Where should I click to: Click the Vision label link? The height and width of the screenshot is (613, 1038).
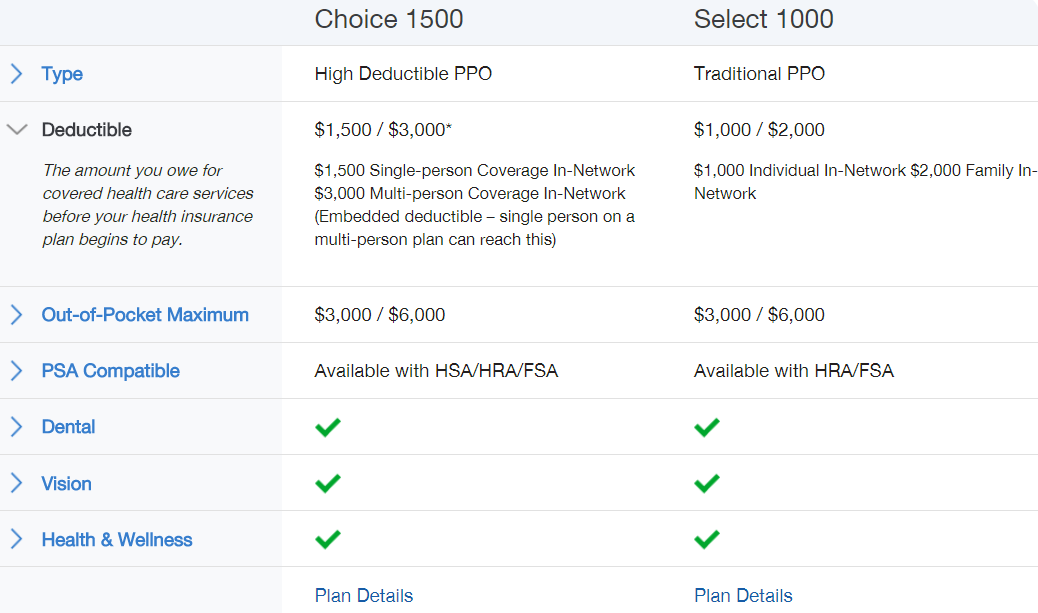(66, 484)
